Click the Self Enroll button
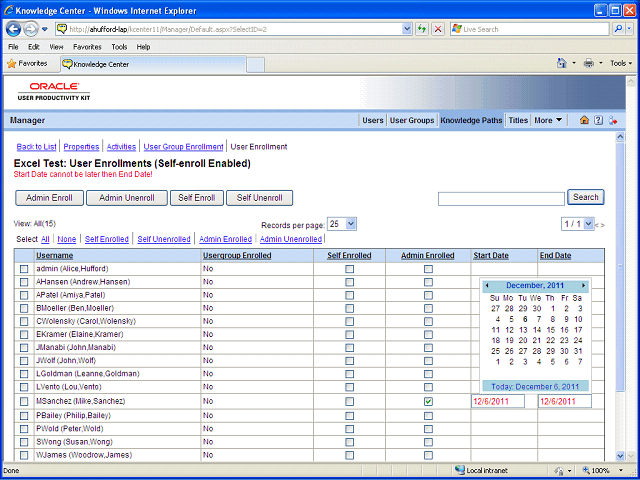The image size is (640, 480). coord(197,198)
